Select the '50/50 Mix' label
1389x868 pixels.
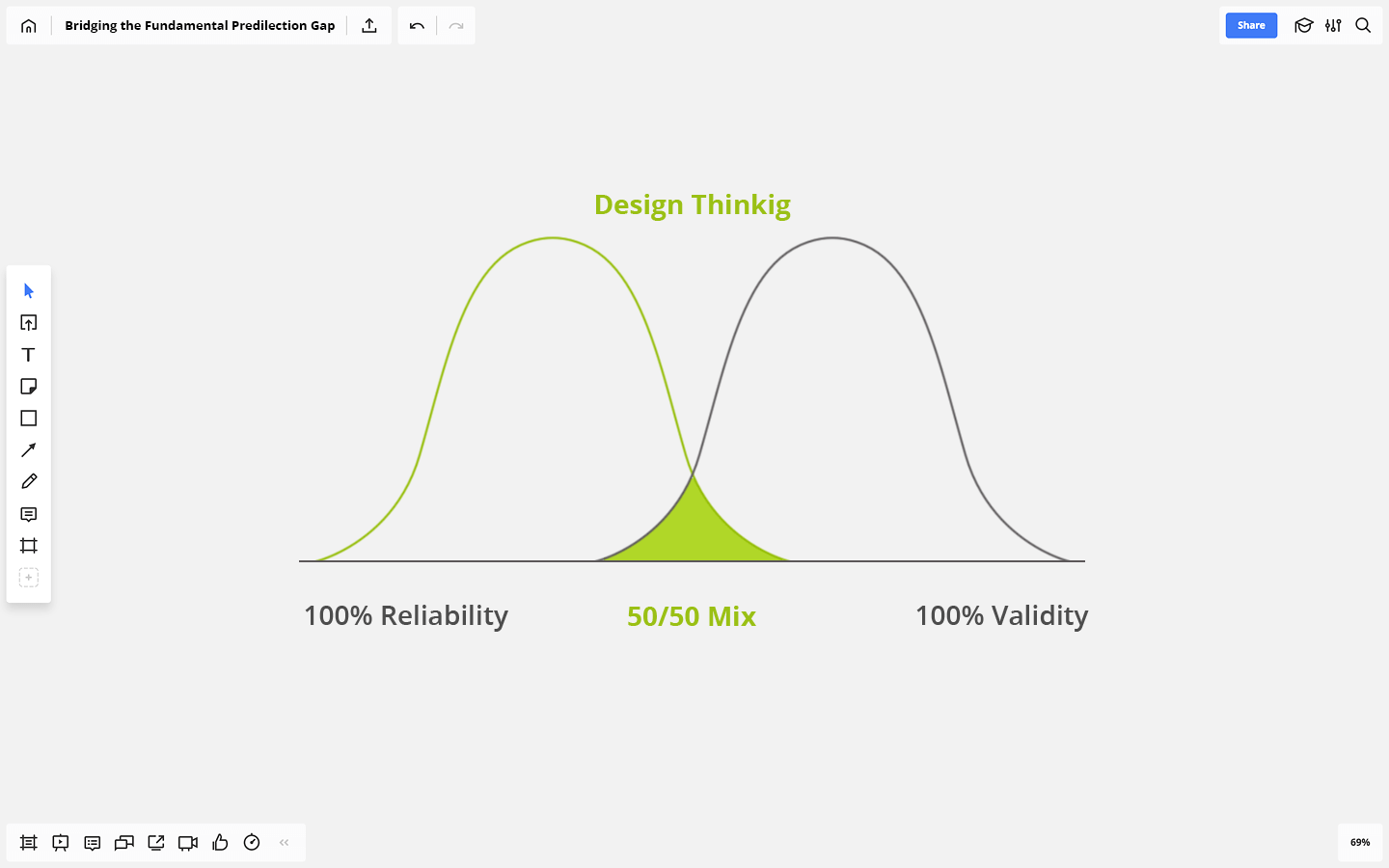(692, 616)
